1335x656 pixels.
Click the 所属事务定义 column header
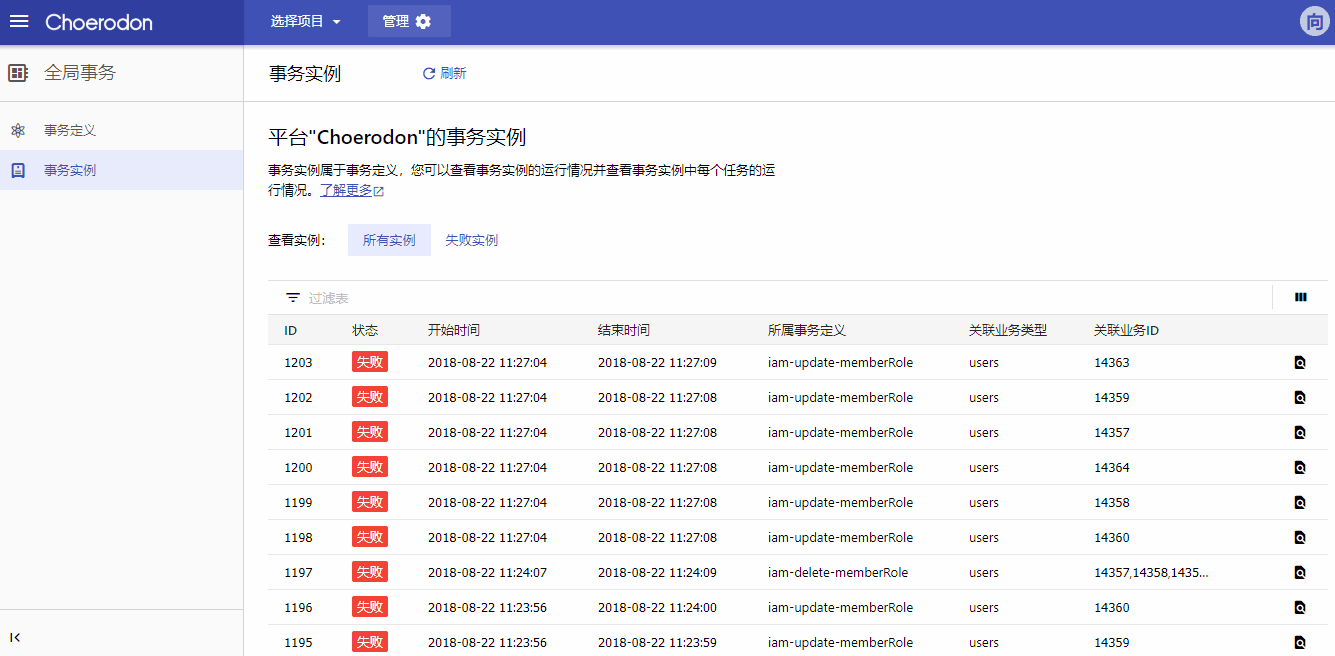point(807,330)
